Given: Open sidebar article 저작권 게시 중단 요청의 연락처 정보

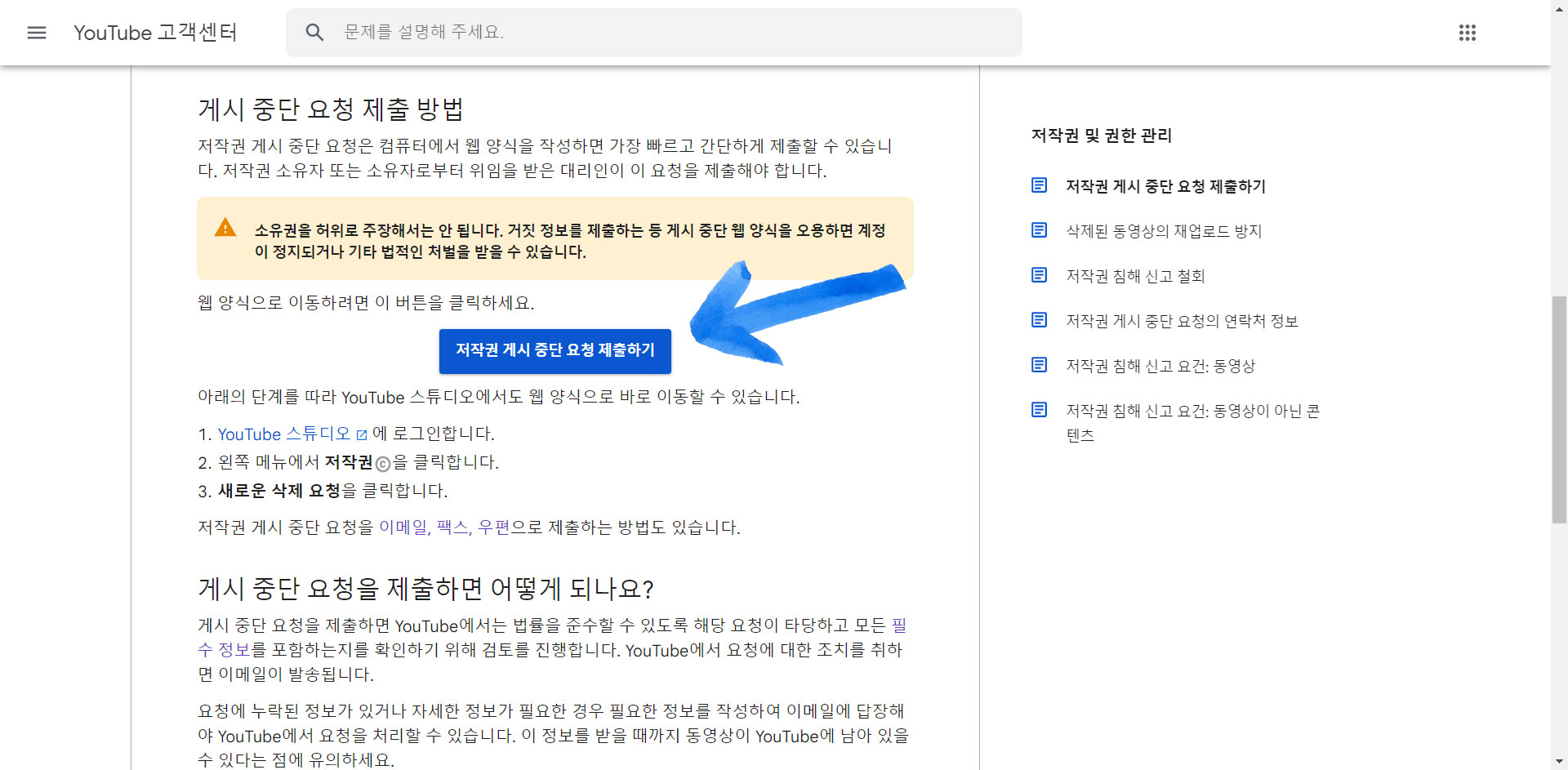Looking at the screenshot, I should (x=1182, y=321).
